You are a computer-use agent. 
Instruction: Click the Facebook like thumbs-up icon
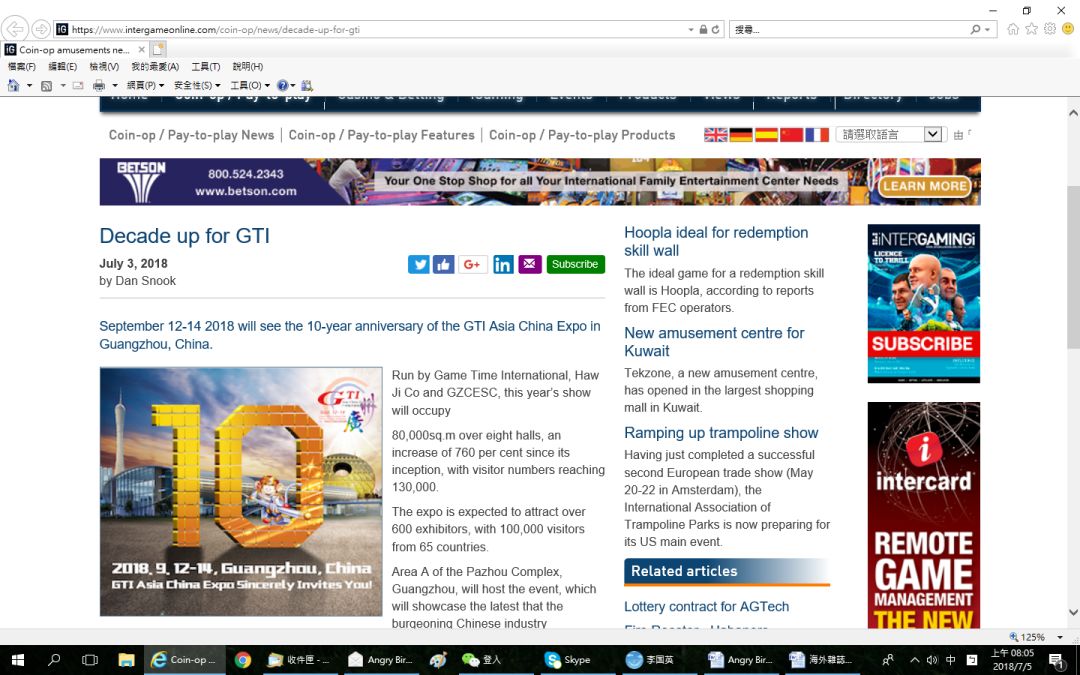[444, 264]
